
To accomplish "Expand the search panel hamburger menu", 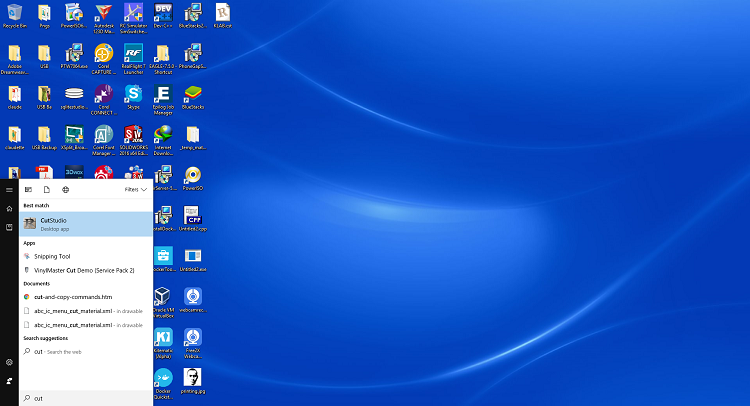I will pos(9,190).
